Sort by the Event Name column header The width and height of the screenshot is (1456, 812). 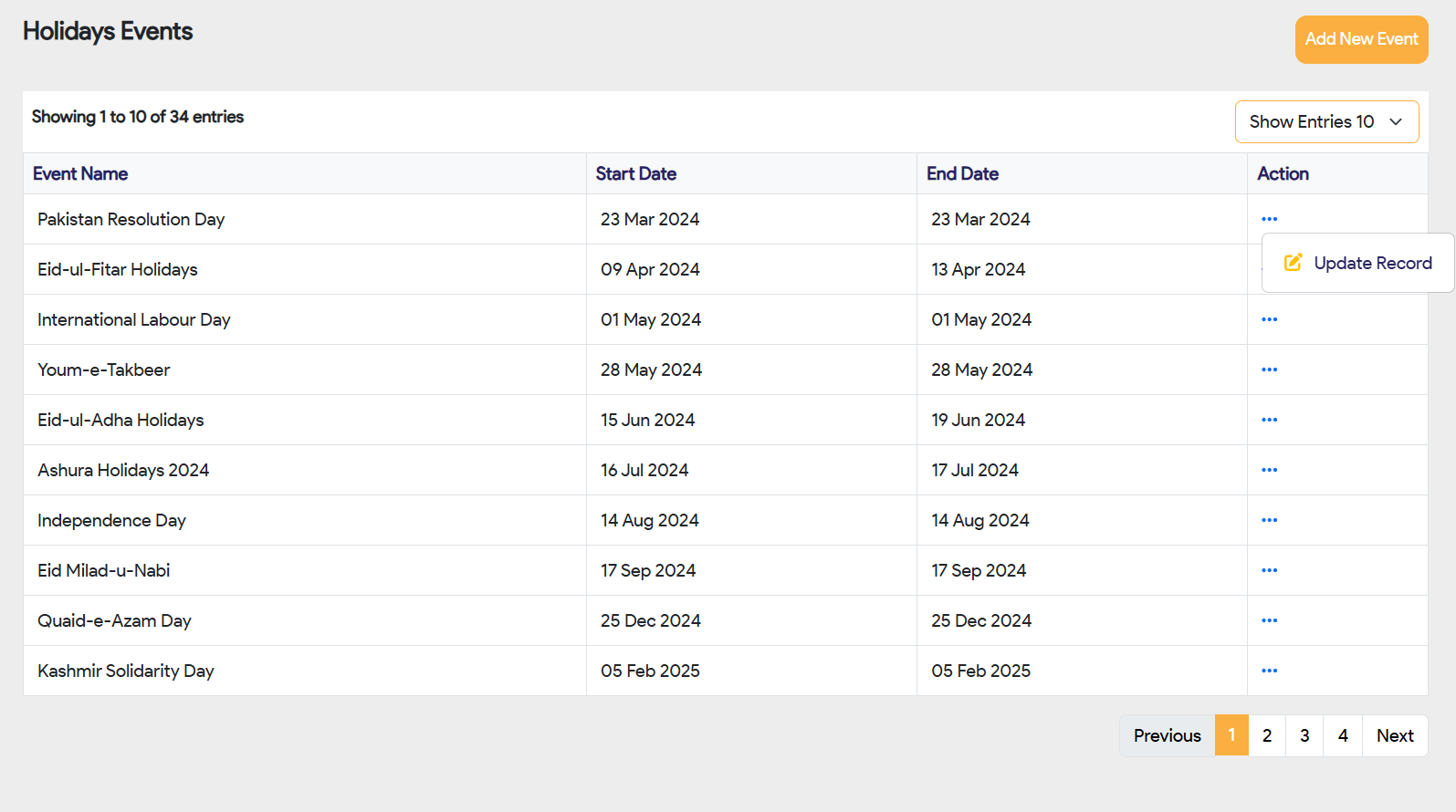coord(80,173)
